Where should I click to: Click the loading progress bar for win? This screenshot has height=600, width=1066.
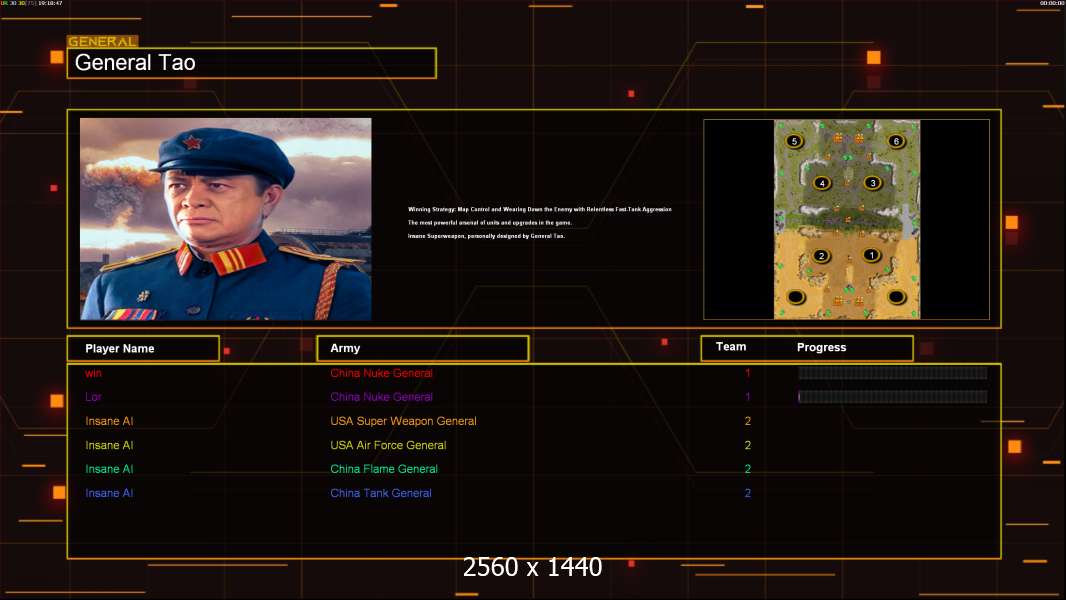click(x=893, y=372)
